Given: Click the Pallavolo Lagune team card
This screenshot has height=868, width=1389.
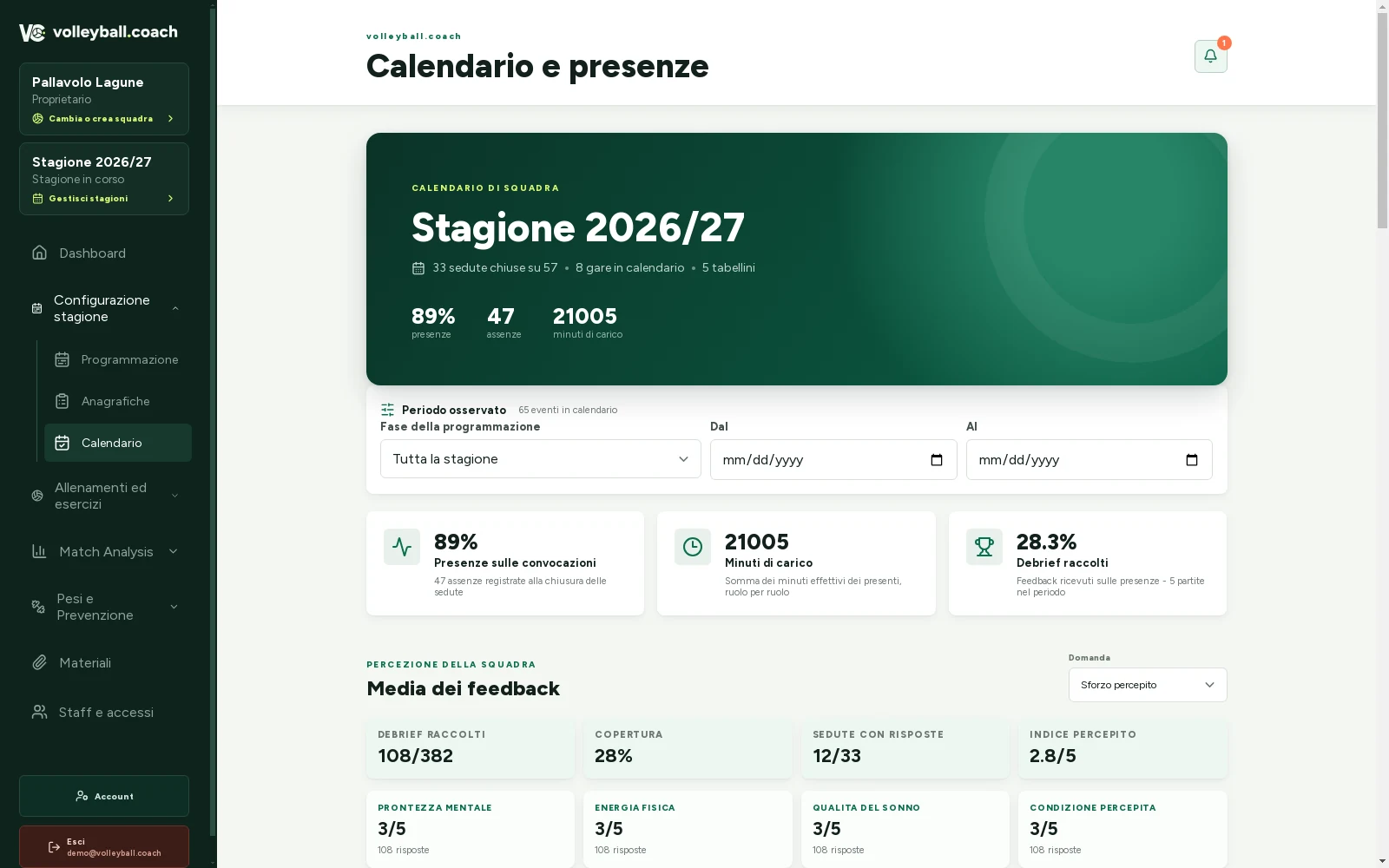Looking at the screenshot, I should (104, 99).
